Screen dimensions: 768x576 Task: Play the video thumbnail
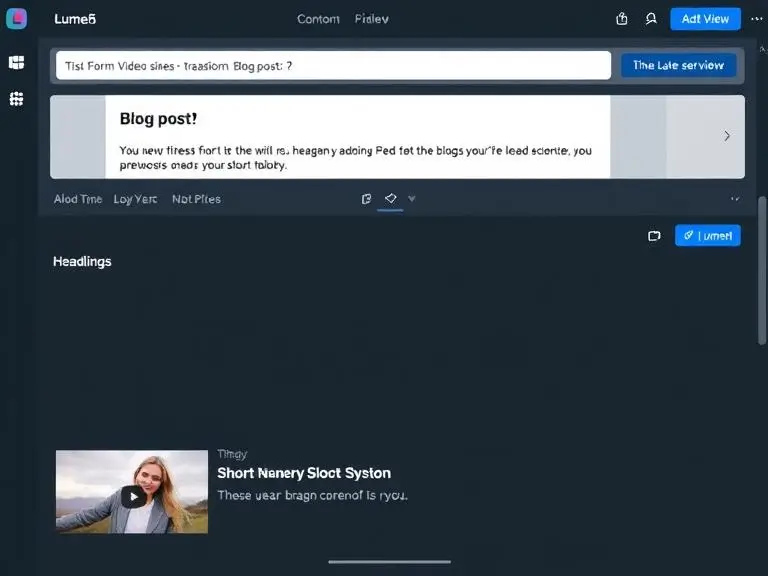pyautogui.click(x=132, y=497)
